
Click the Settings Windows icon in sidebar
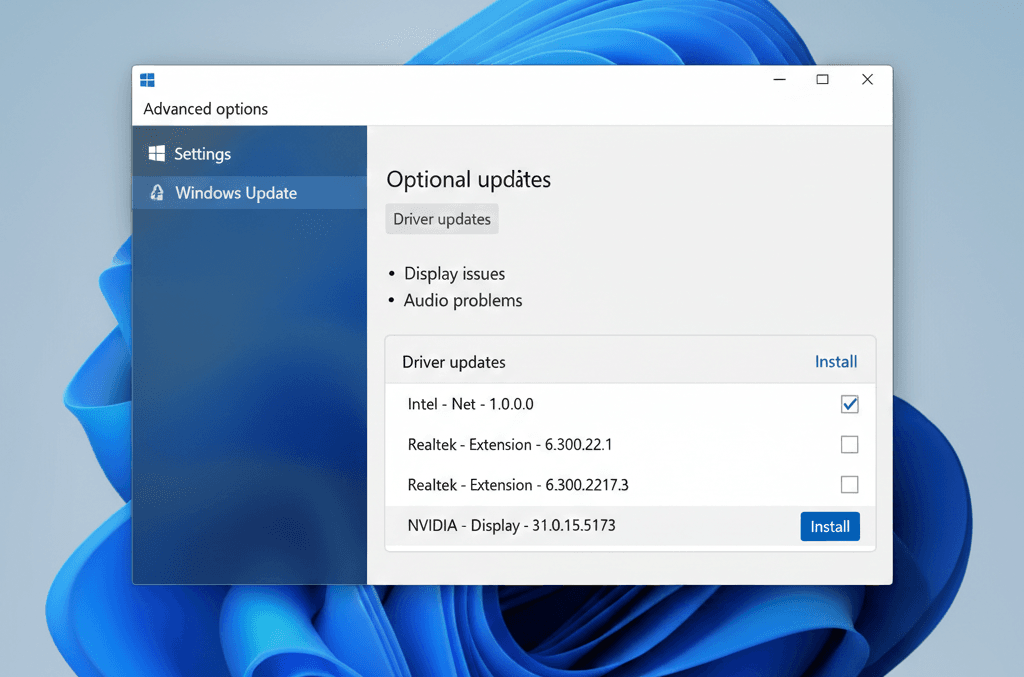(156, 154)
